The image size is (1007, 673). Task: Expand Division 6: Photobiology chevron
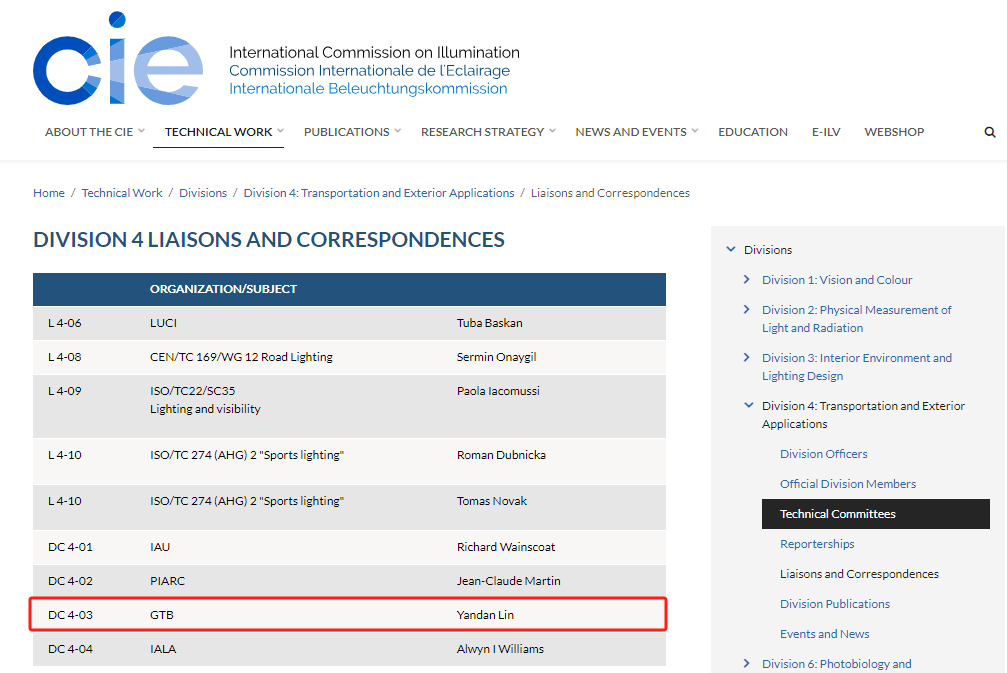(746, 663)
